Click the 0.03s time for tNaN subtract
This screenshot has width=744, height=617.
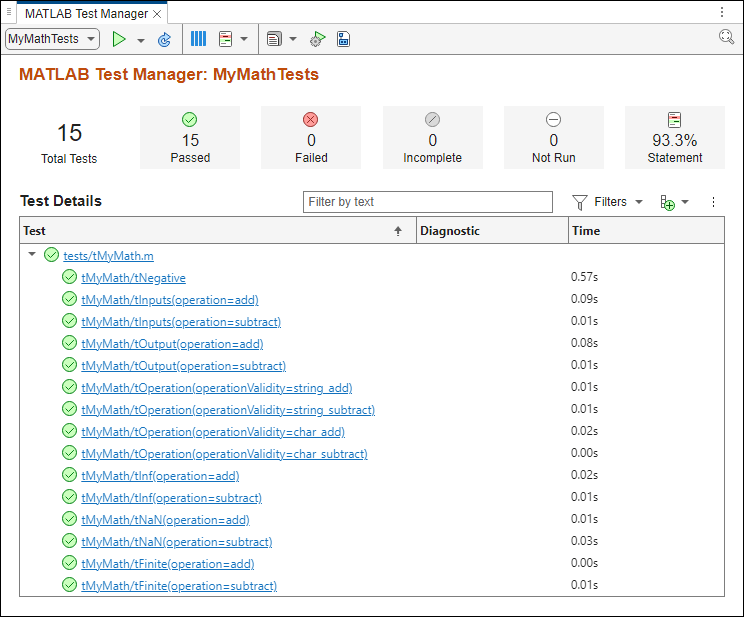click(x=584, y=541)
